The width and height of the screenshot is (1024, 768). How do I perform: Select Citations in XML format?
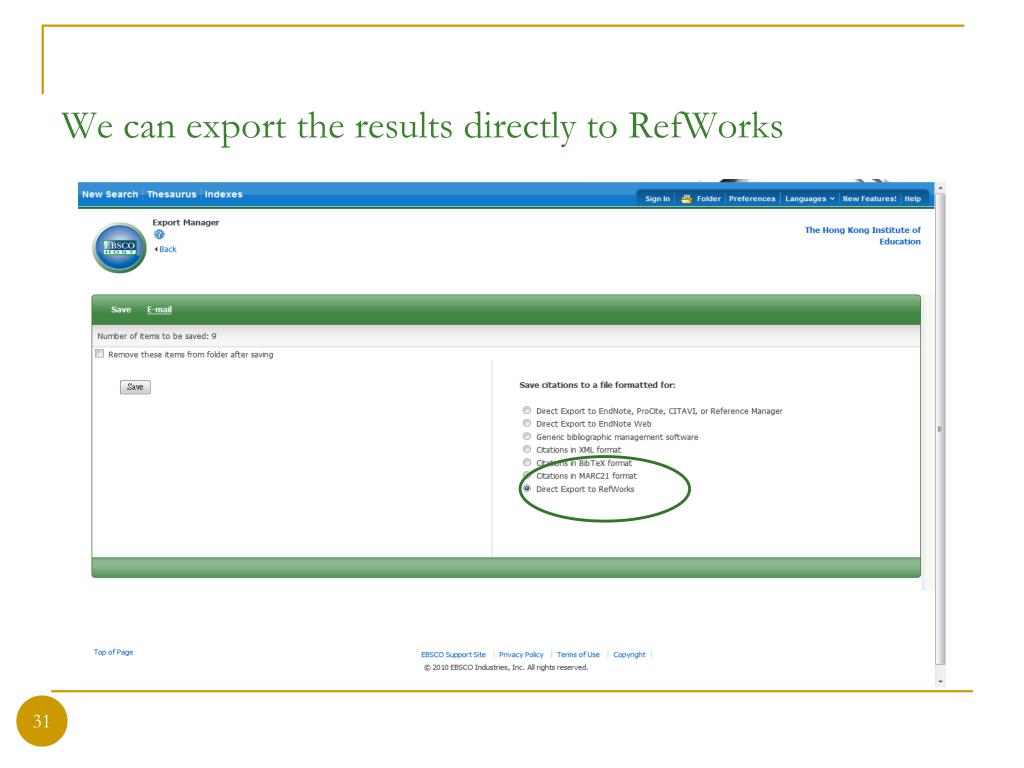coord(526,450)
